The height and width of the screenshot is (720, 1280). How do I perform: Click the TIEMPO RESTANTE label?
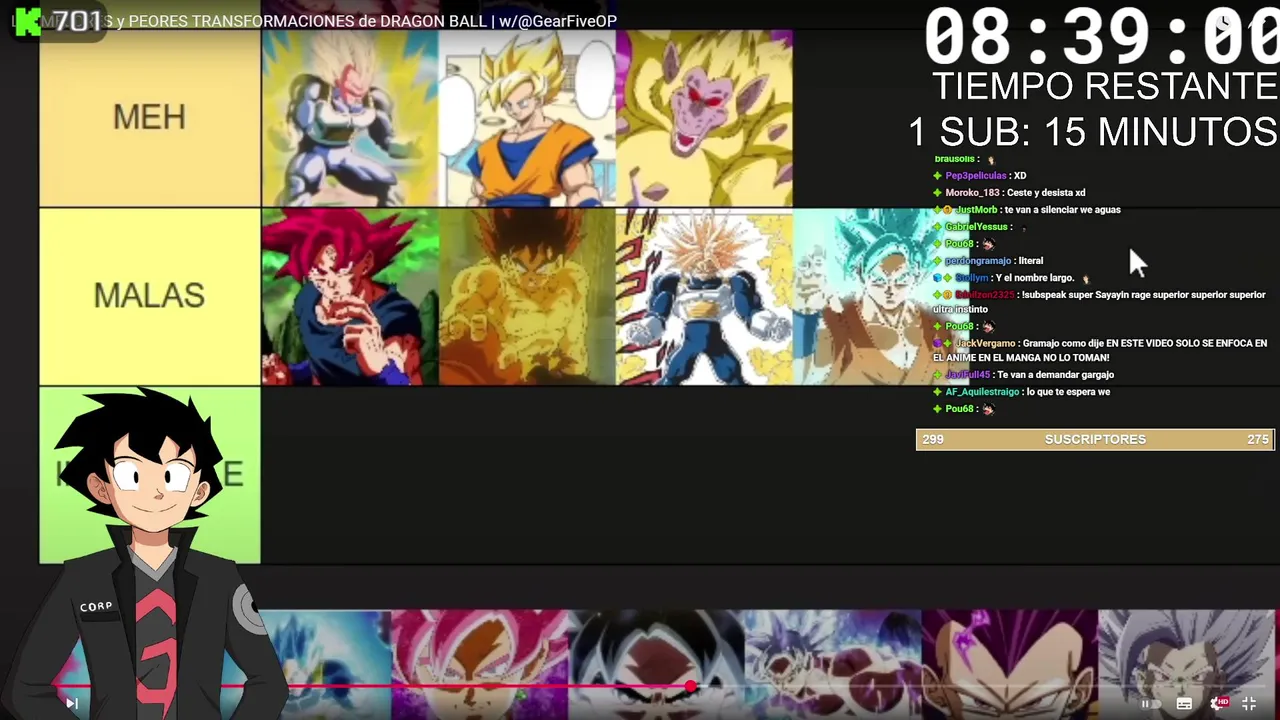[x=1105, y=87]
